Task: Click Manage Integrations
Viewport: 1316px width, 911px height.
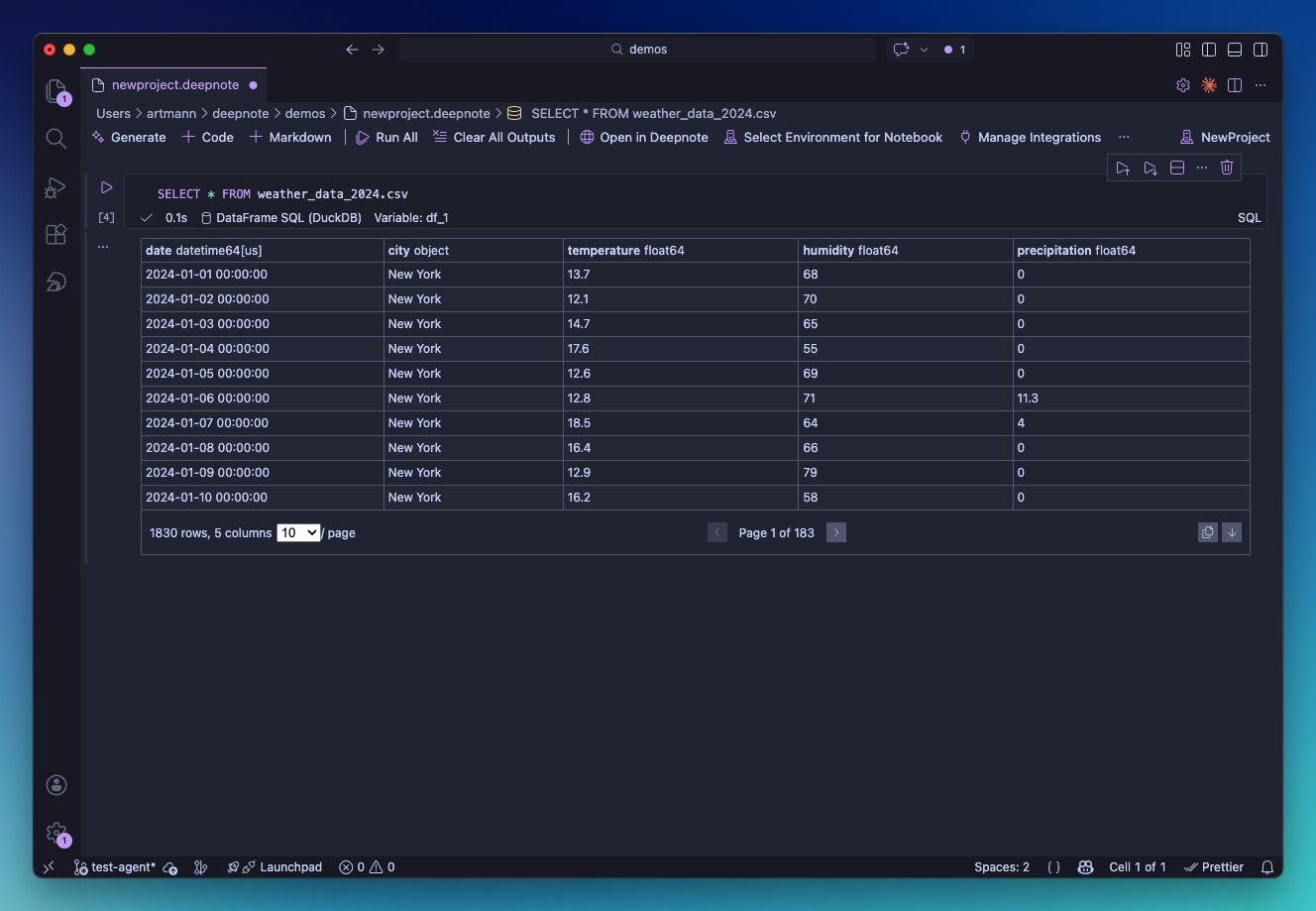Action: [1030, 138]
